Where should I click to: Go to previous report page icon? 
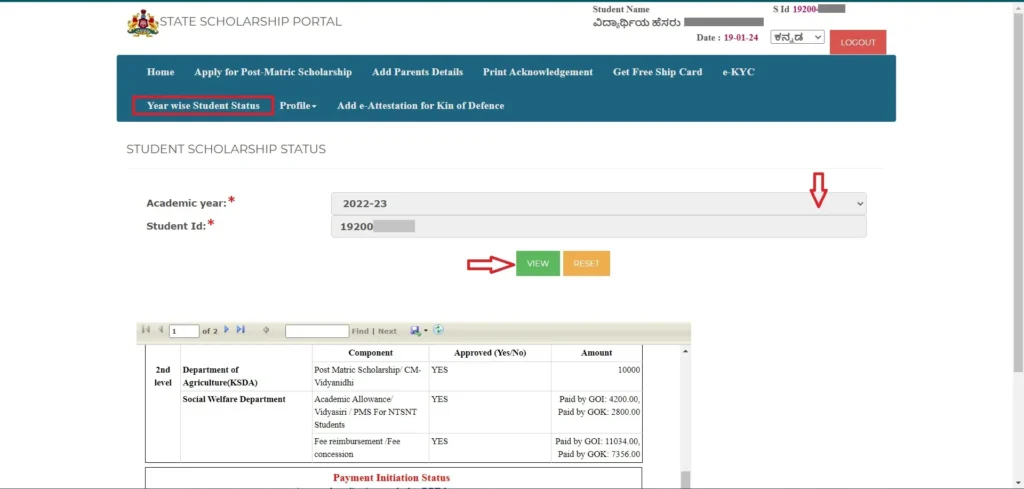[161, 330]
